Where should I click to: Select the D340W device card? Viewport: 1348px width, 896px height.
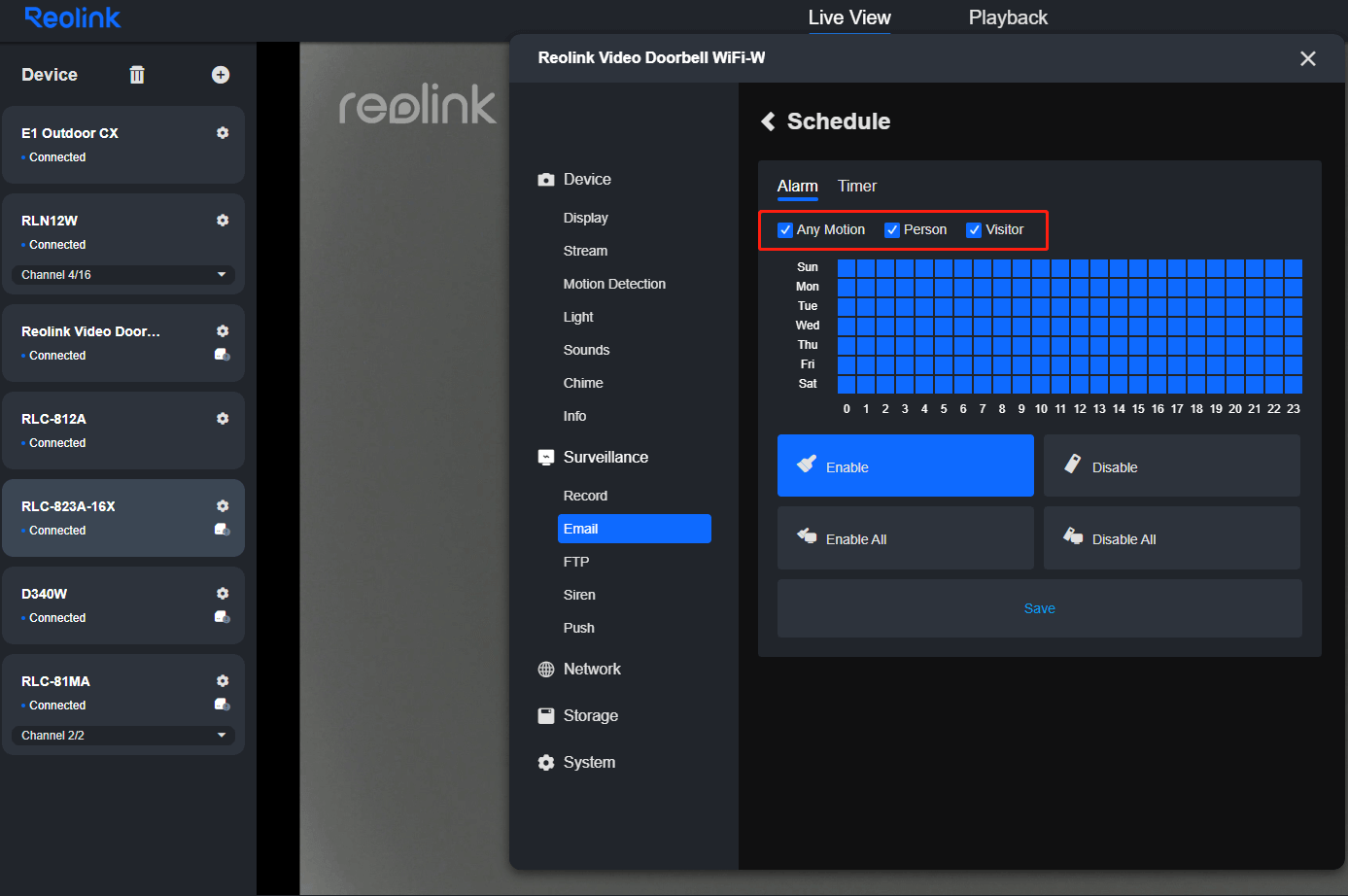point(123,605)
